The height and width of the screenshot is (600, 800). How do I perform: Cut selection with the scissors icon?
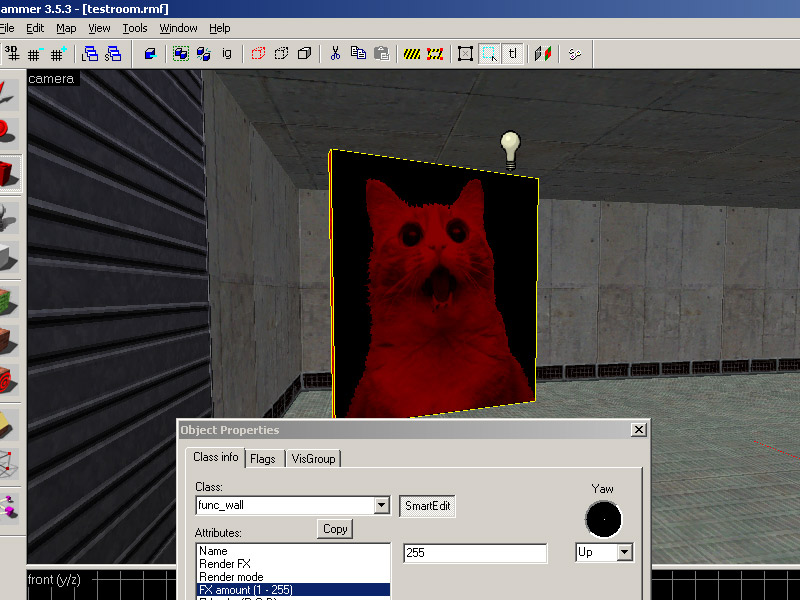pos(335,53)
